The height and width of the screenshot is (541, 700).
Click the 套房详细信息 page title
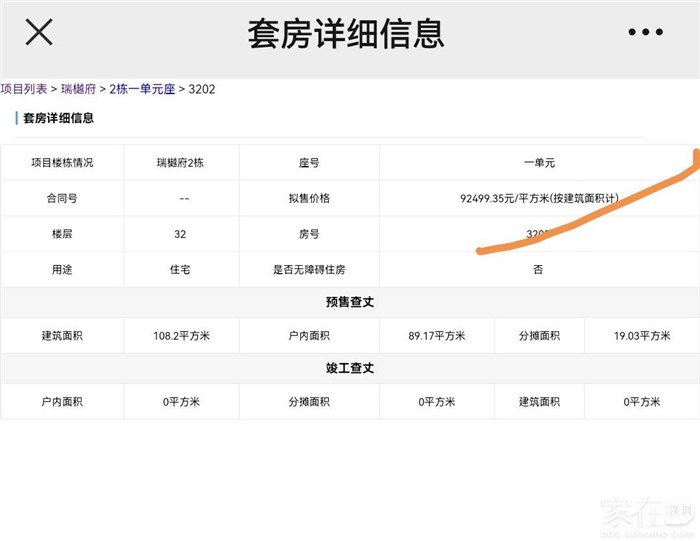tap(345, 34)
